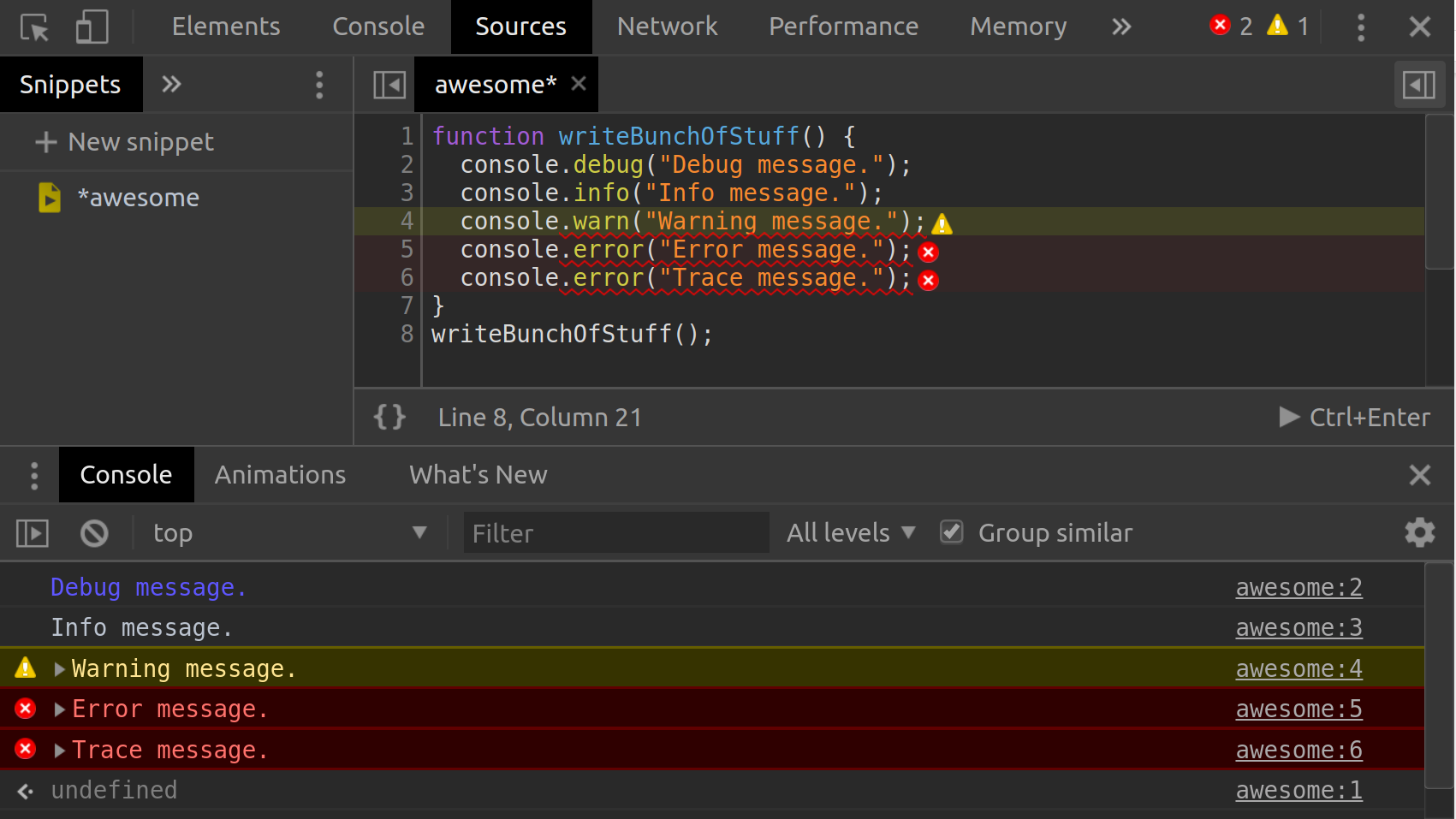Expand the Warning message stack trace
Screen dimensions: 1456x819
tap(59, 669)
